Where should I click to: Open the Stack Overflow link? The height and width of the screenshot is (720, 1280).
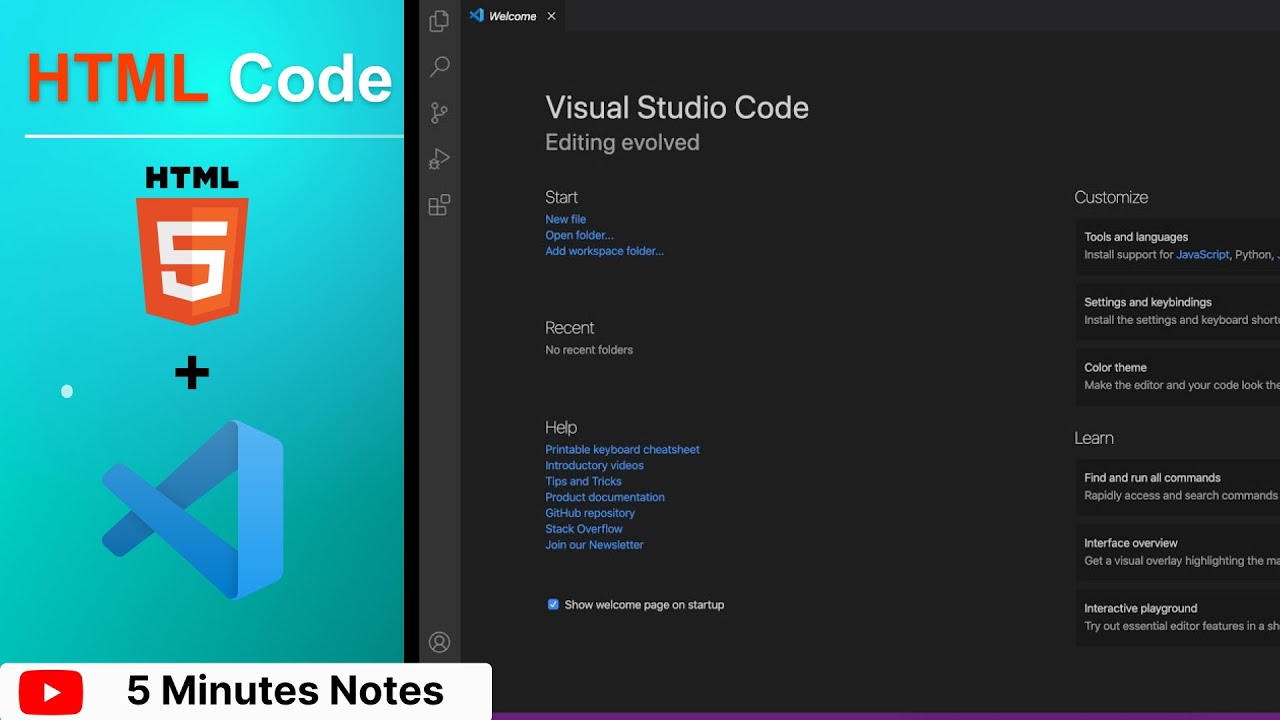(x=584, y=529)
